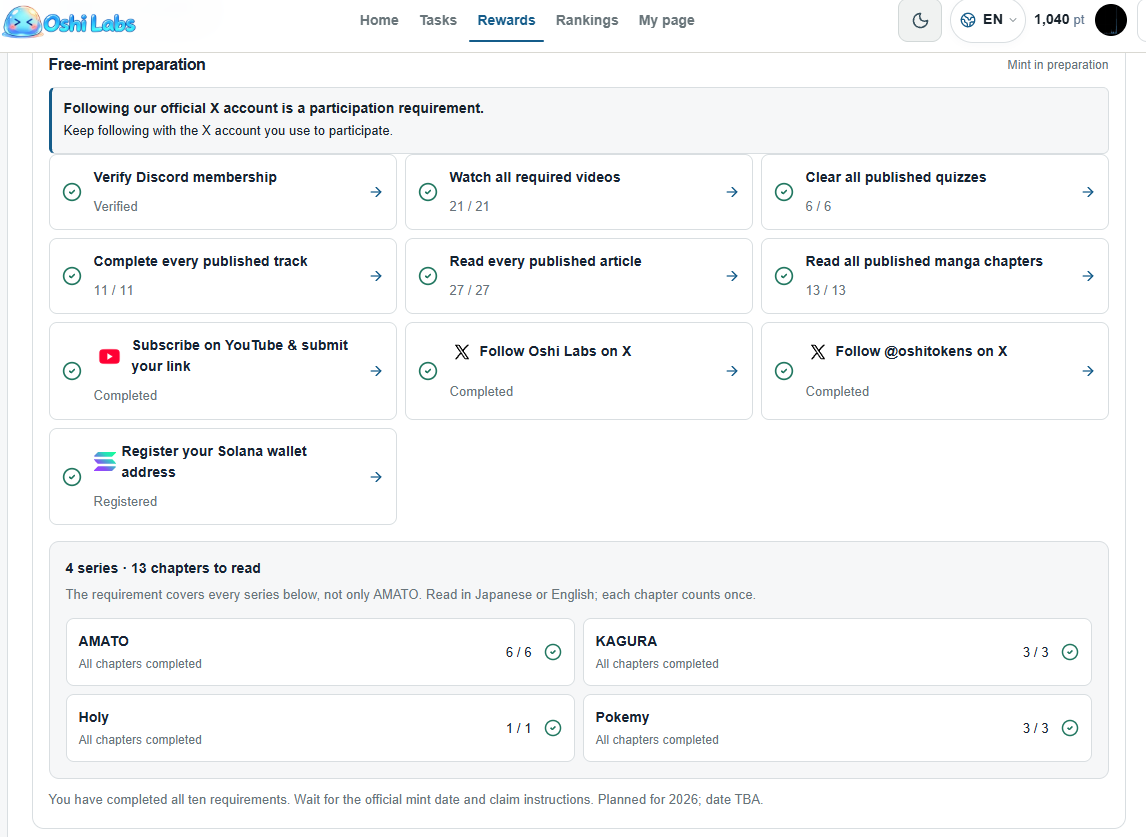The width and height of the screenshot is (1146, 837).
Task: Click the check icon on Verify Discord membership
Action: coord(72,192)
